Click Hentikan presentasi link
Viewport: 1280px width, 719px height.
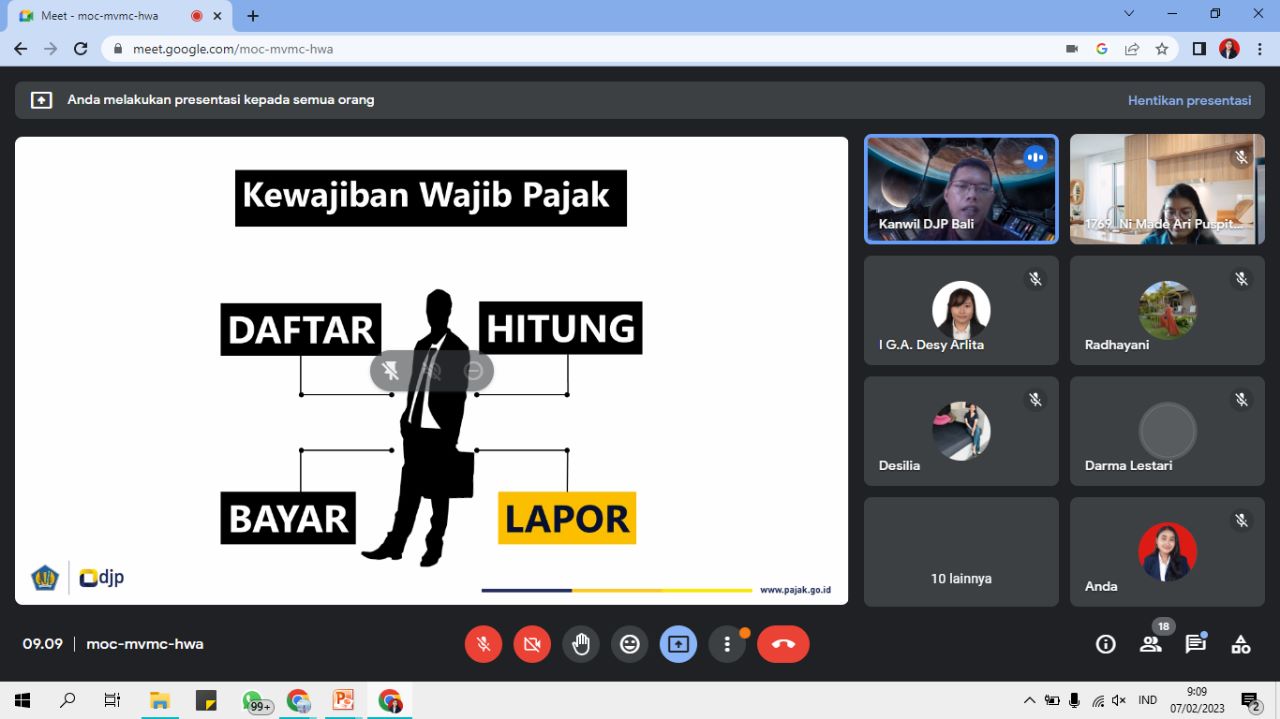(x=1189, y=100)
